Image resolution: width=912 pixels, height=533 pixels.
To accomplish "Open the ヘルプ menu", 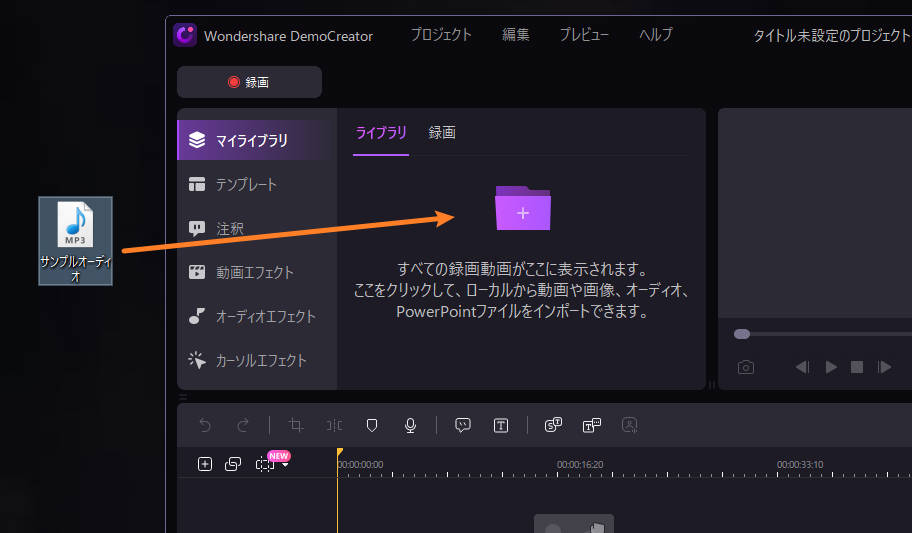I will (656, 35).
